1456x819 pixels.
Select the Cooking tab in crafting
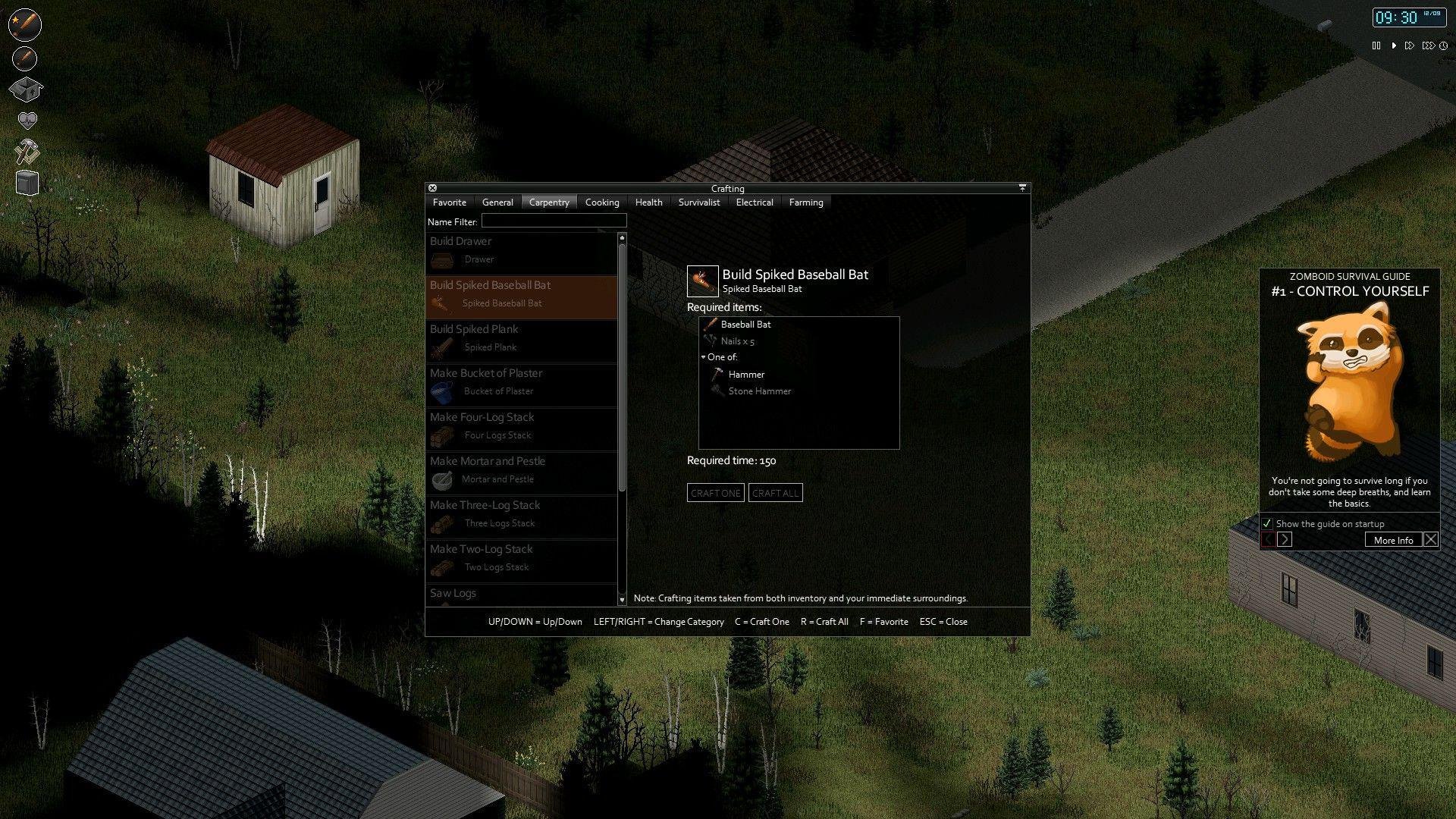(x=600, y=202)
